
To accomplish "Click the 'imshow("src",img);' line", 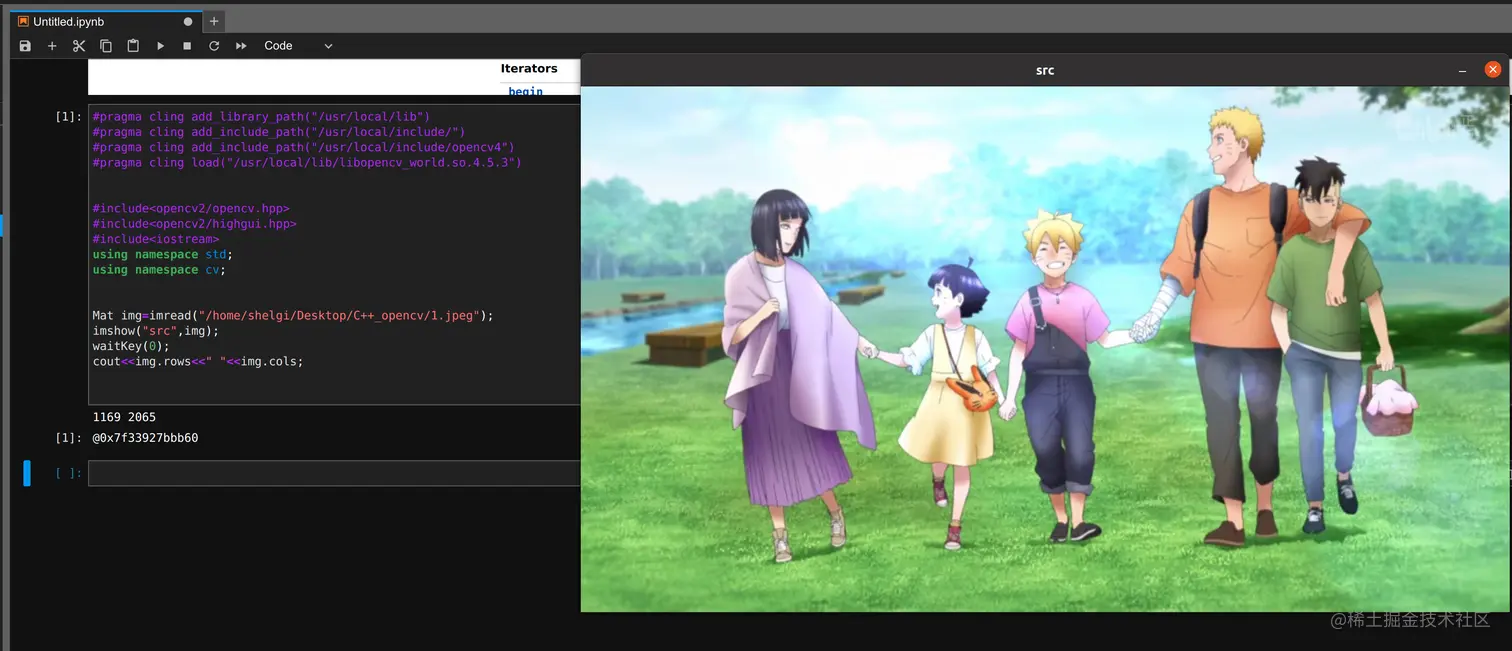I will pyautogui.click(x=155, y=331).
